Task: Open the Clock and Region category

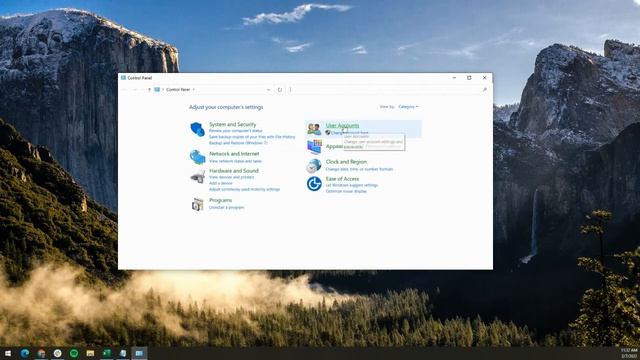Action: (346, 162)
